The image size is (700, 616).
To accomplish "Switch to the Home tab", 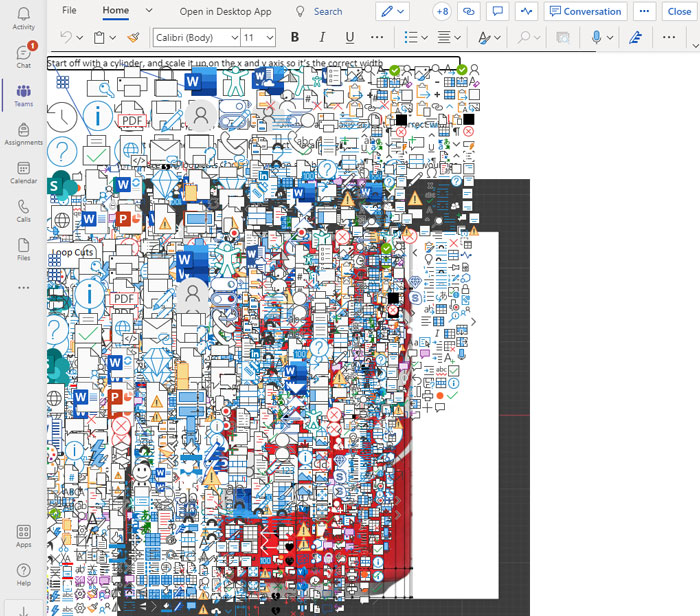I will (x=116, y=11).
